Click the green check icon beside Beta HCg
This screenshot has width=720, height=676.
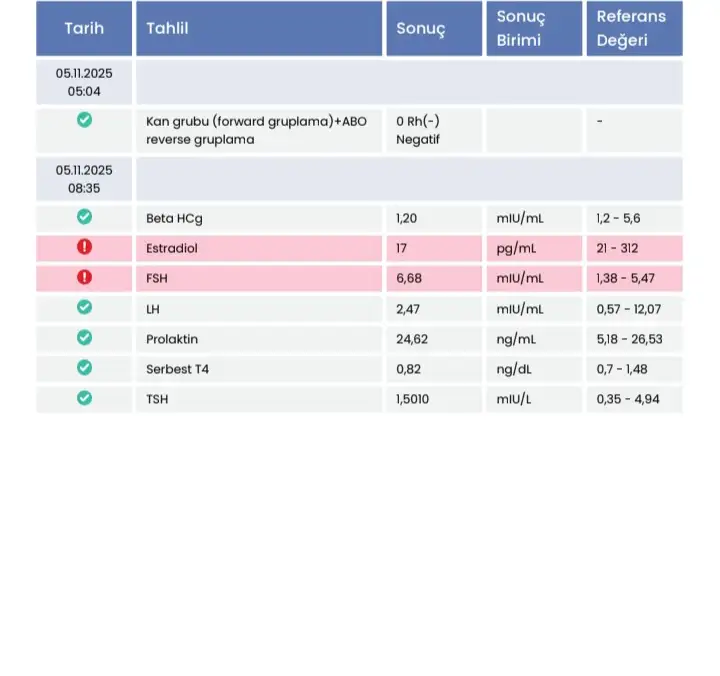point(84,217)
